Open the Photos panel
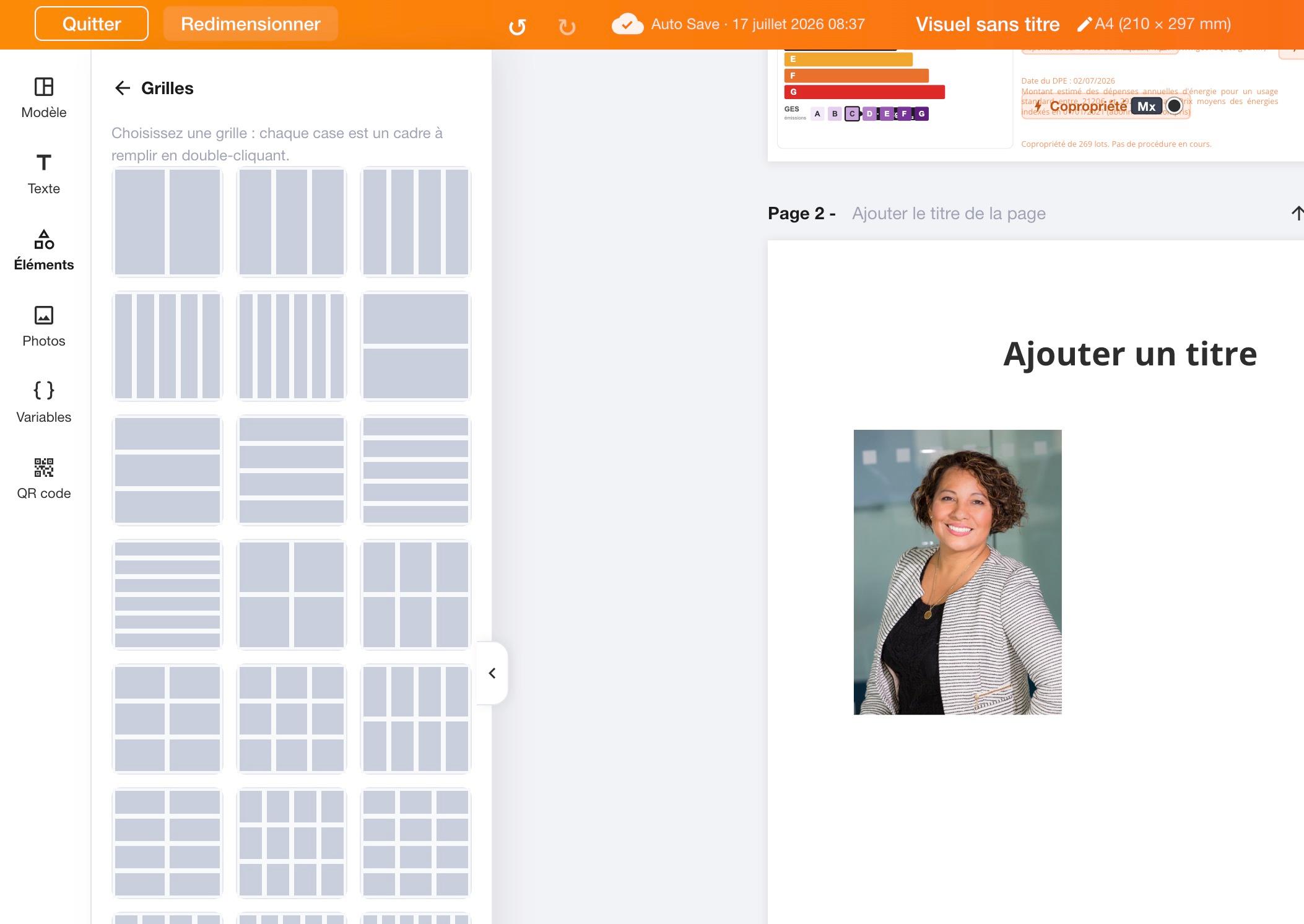 43,326
